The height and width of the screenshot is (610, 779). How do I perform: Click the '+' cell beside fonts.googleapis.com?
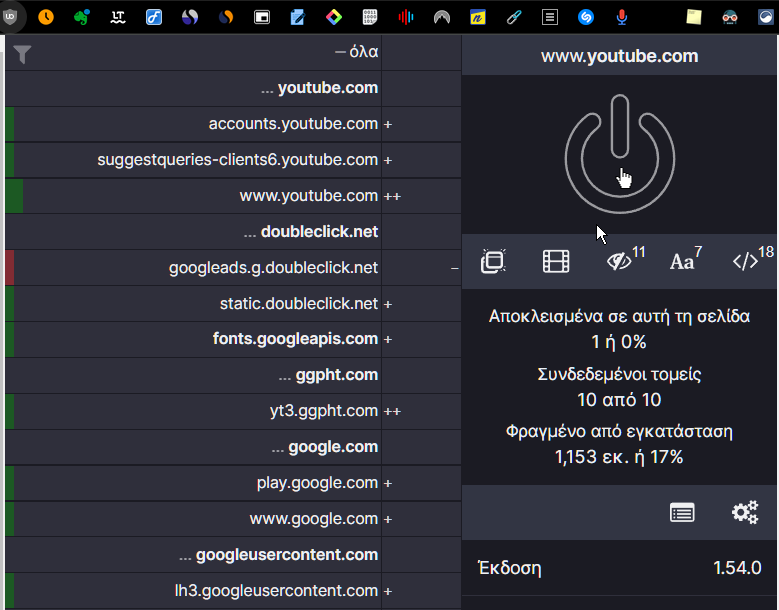[421, 339]
